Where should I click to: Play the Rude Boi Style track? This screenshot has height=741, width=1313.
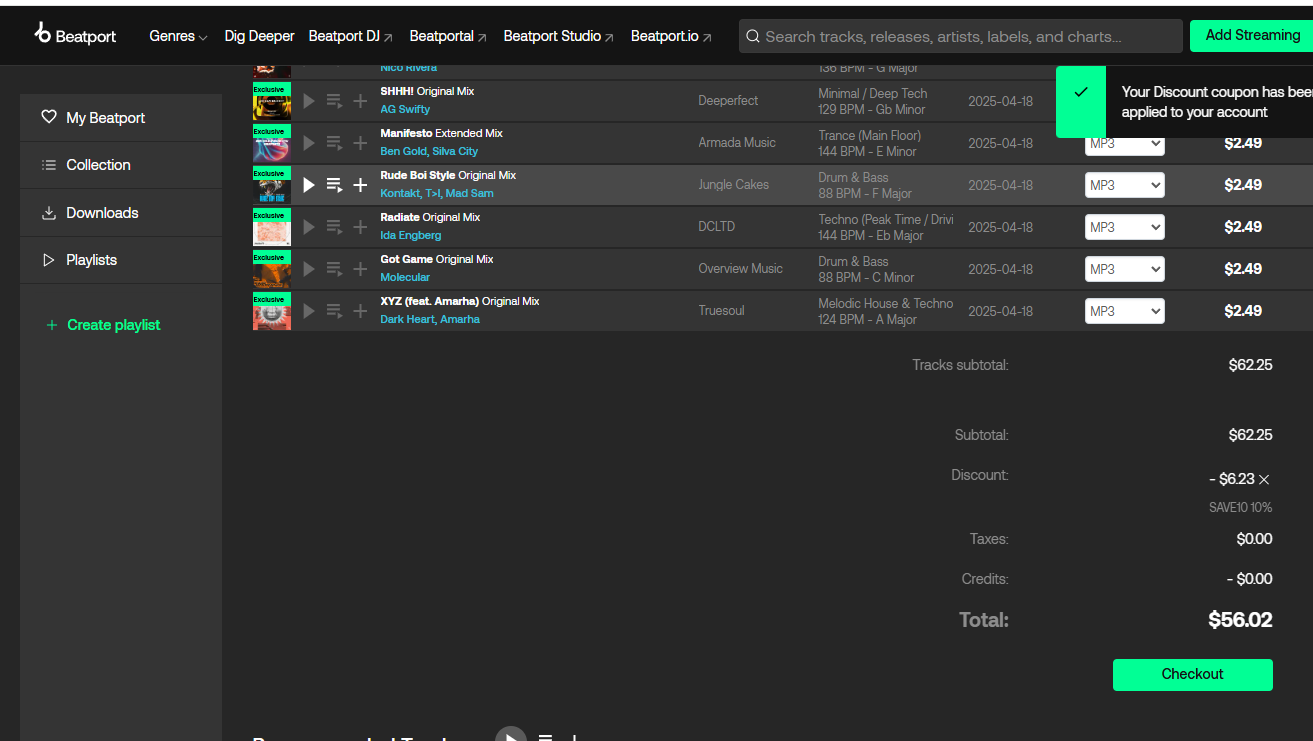(x=308, y=184)
